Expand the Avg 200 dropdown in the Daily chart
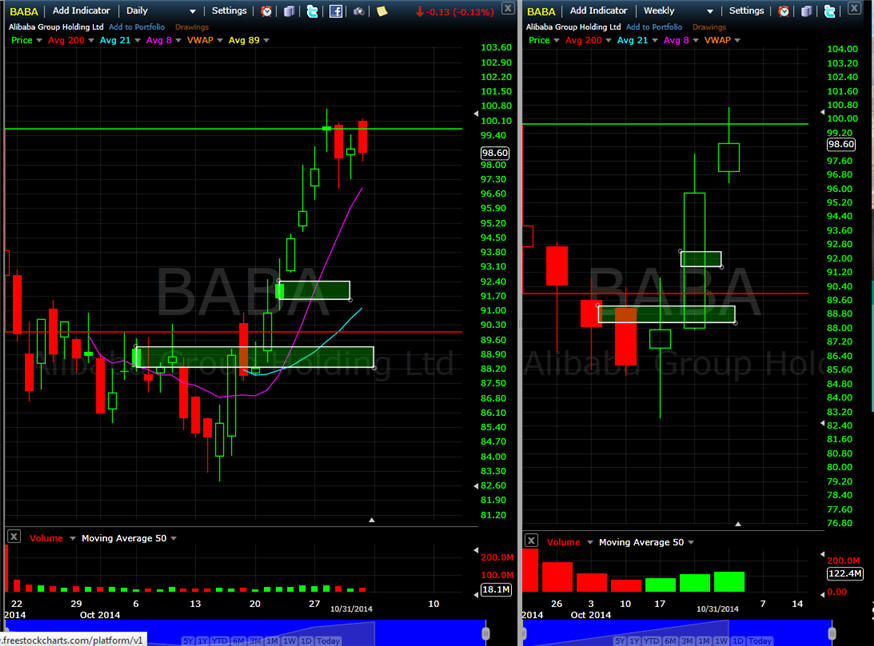 pos(91,40)
